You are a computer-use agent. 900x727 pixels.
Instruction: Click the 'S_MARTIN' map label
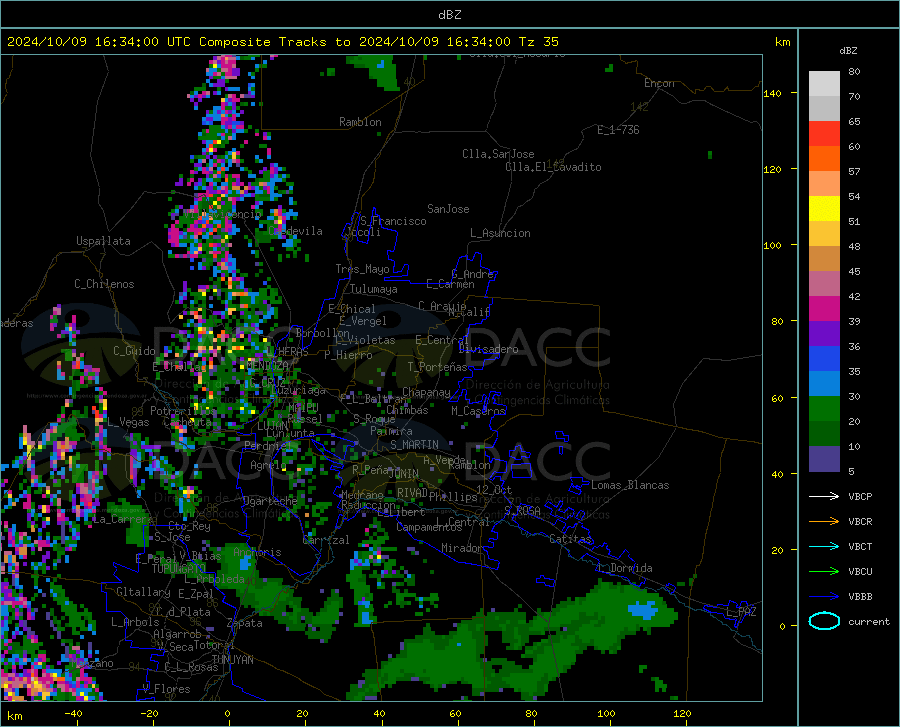pyautogui.click(x=414, y=445)
